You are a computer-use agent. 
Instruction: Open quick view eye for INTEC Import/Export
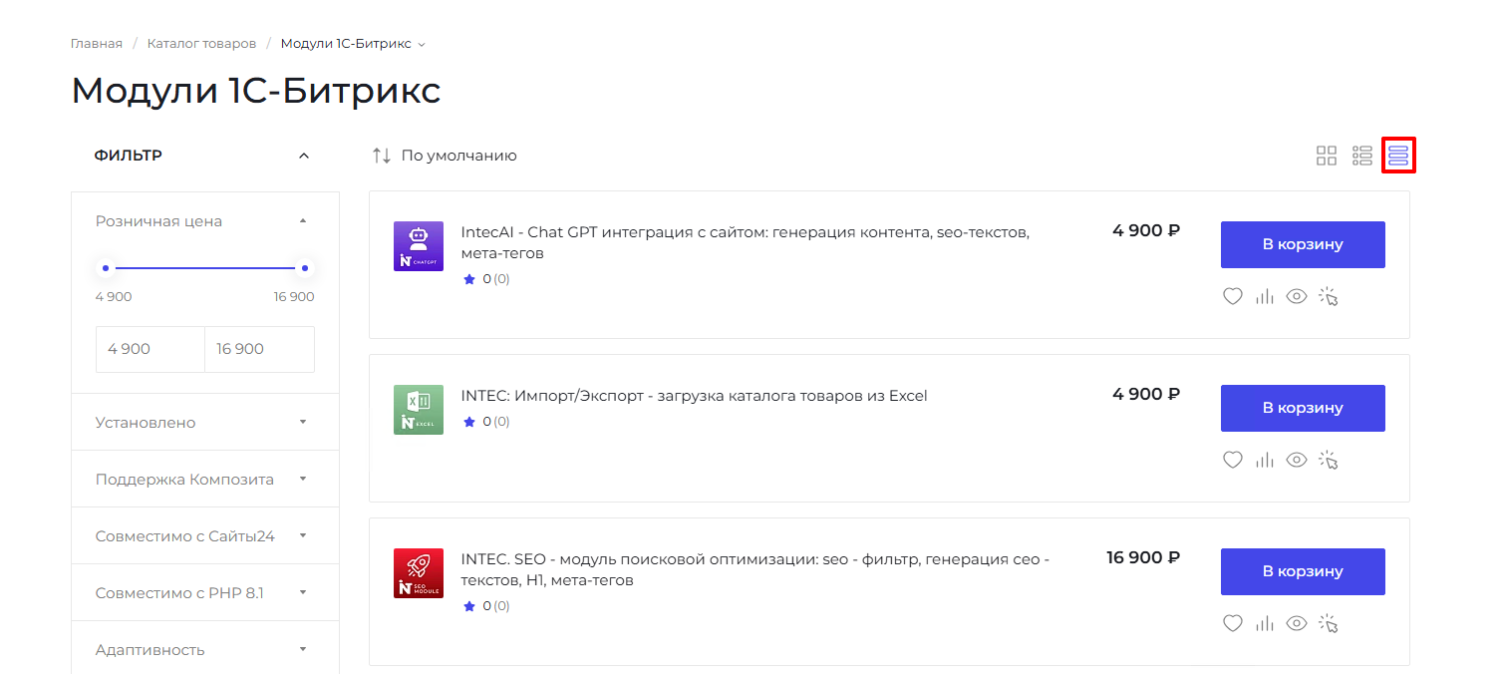[x=1296, y=460]
